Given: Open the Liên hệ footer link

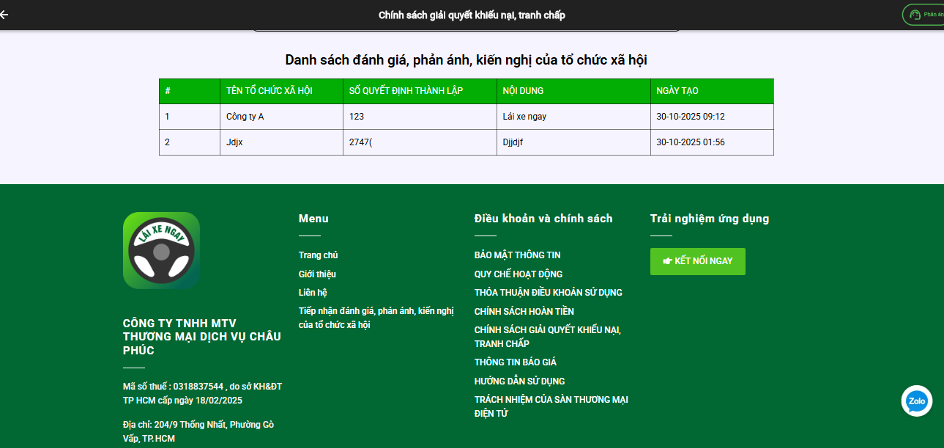Looking at the screenshot, I should tap(313, 293).
